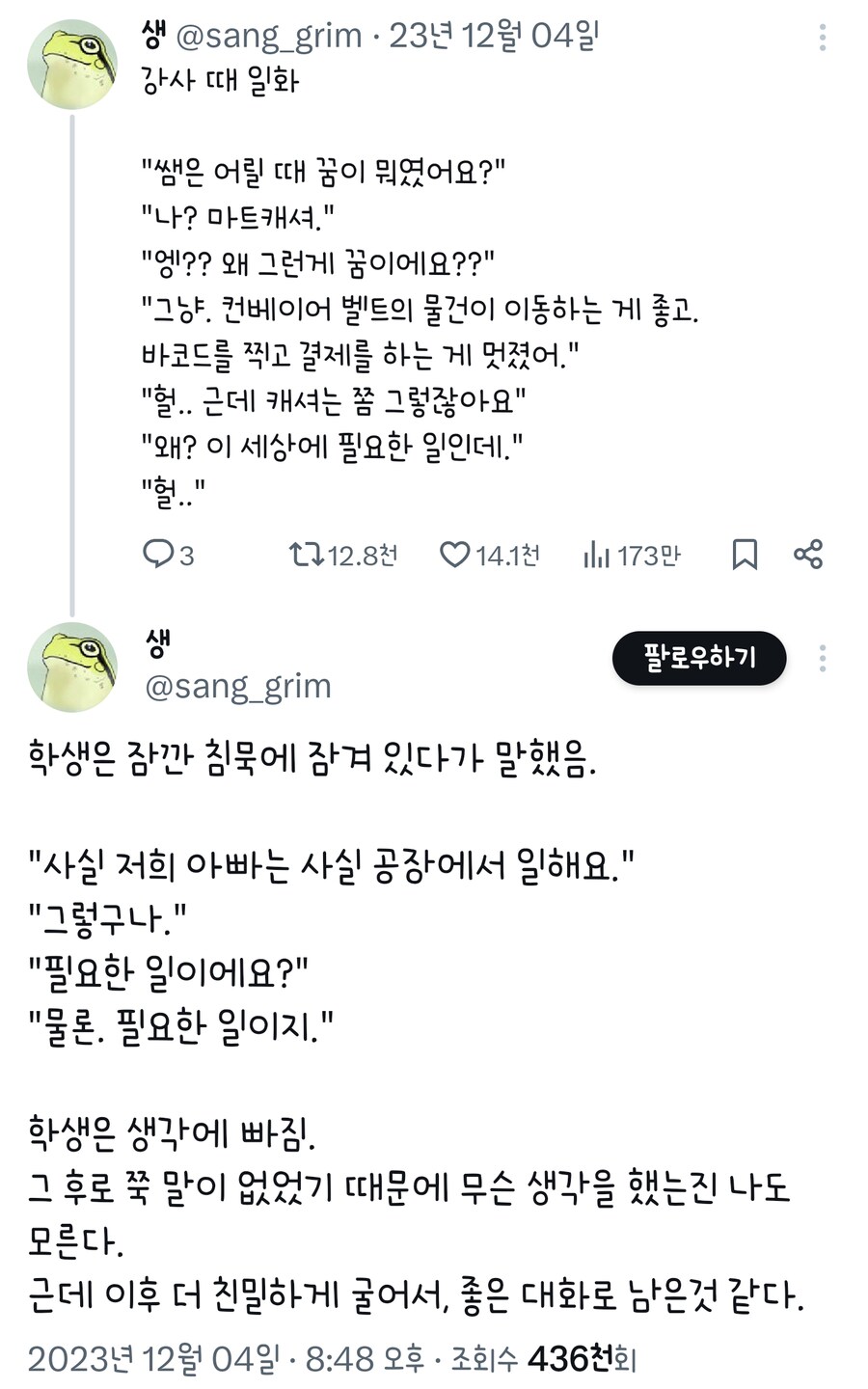
Task: Open the reply icon on the first tweet
Action: tap(158, 555)
